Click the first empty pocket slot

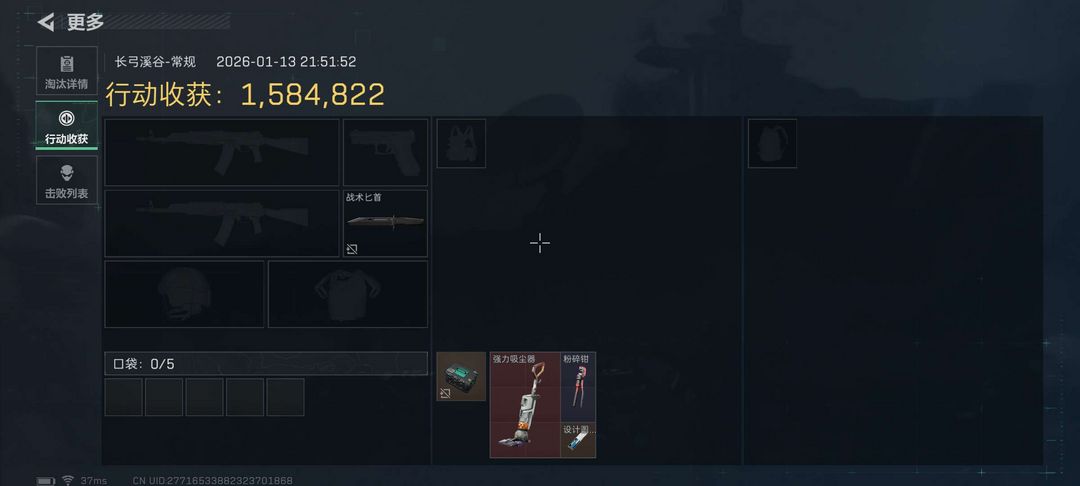point(123,397)
